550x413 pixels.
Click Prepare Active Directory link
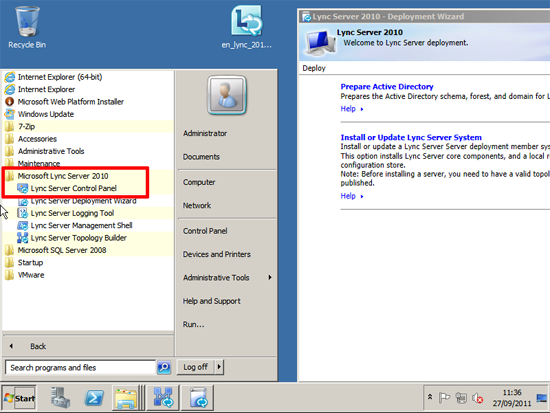[387, 87]
